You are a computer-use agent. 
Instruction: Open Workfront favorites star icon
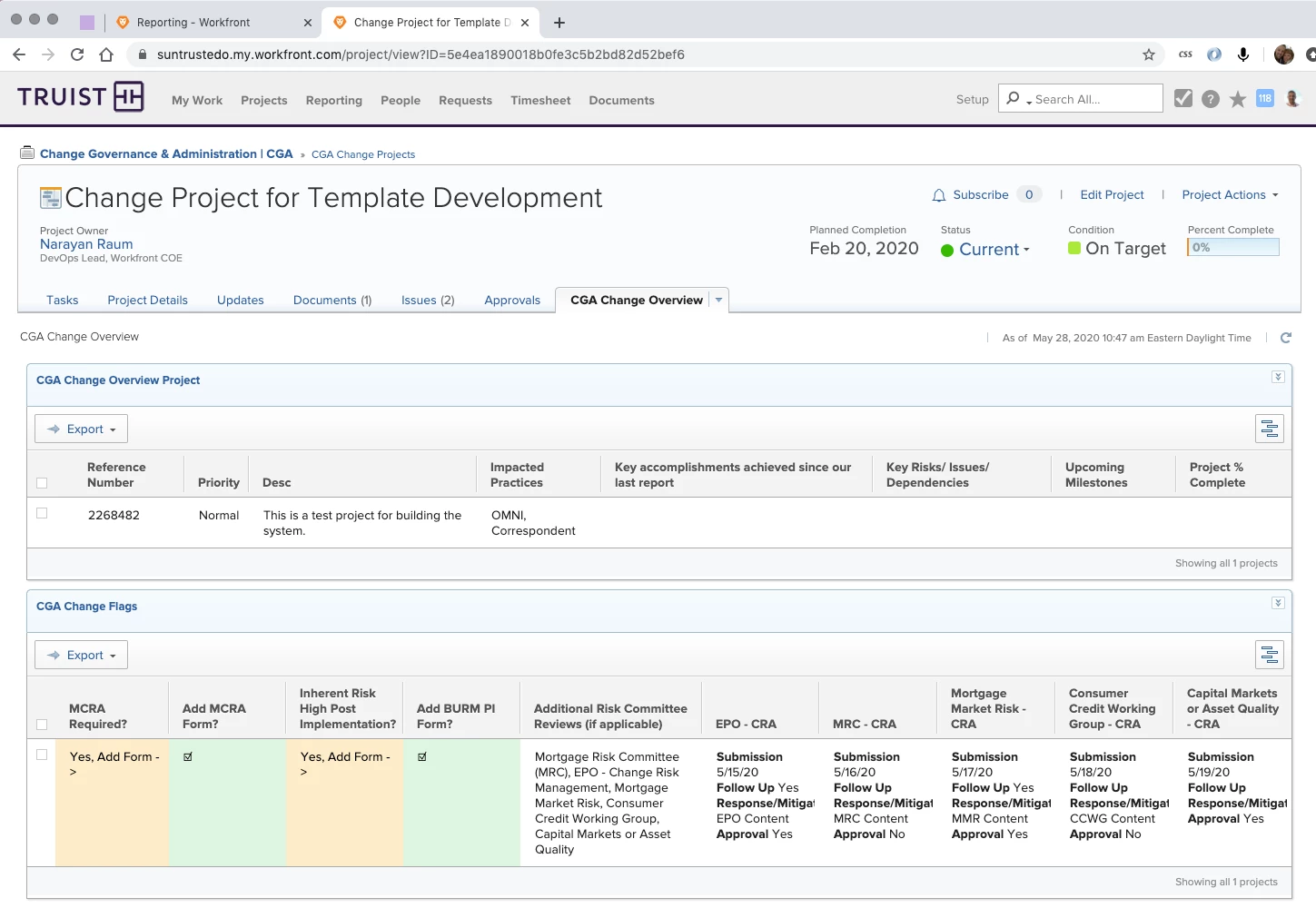pos(1238,99)
